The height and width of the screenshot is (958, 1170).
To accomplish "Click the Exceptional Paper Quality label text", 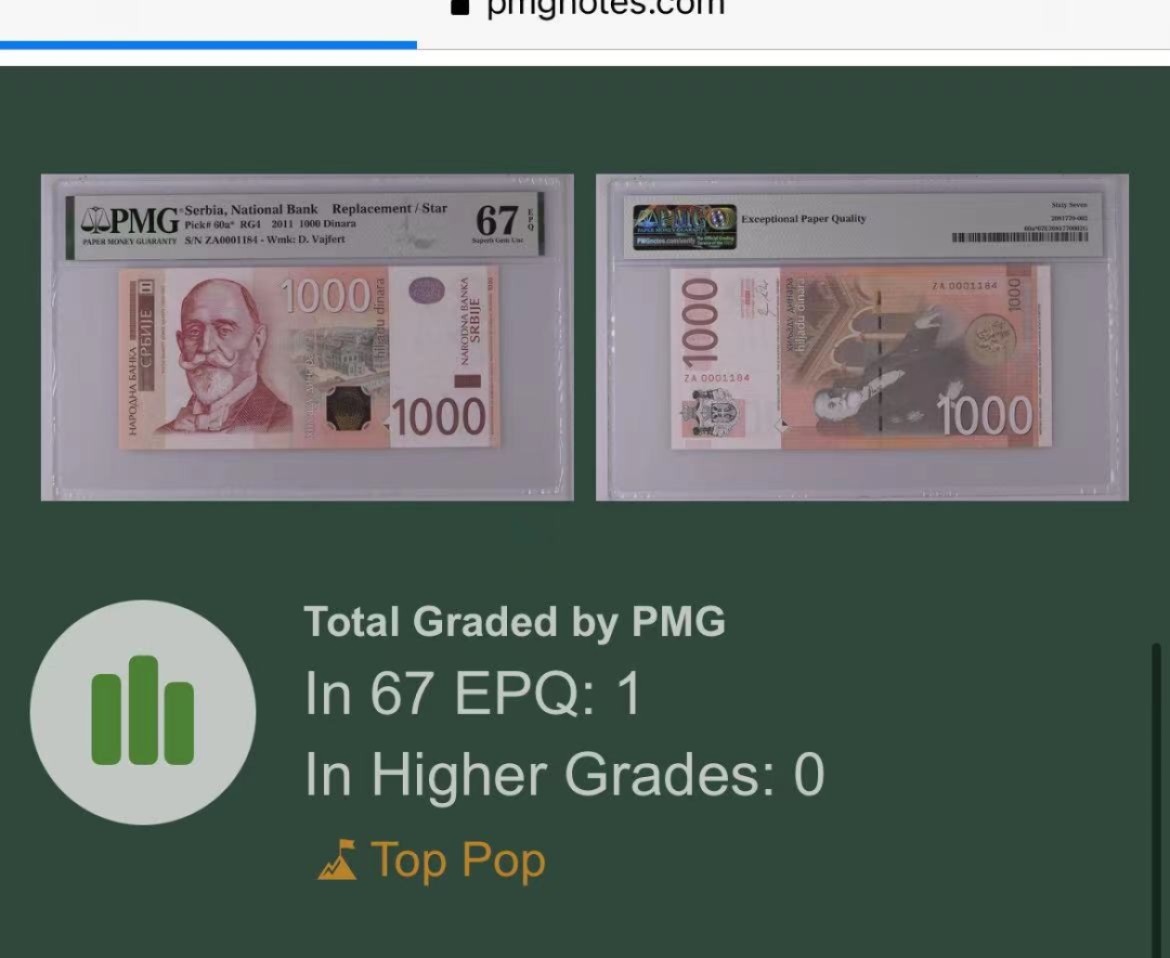I will [804, 219].
